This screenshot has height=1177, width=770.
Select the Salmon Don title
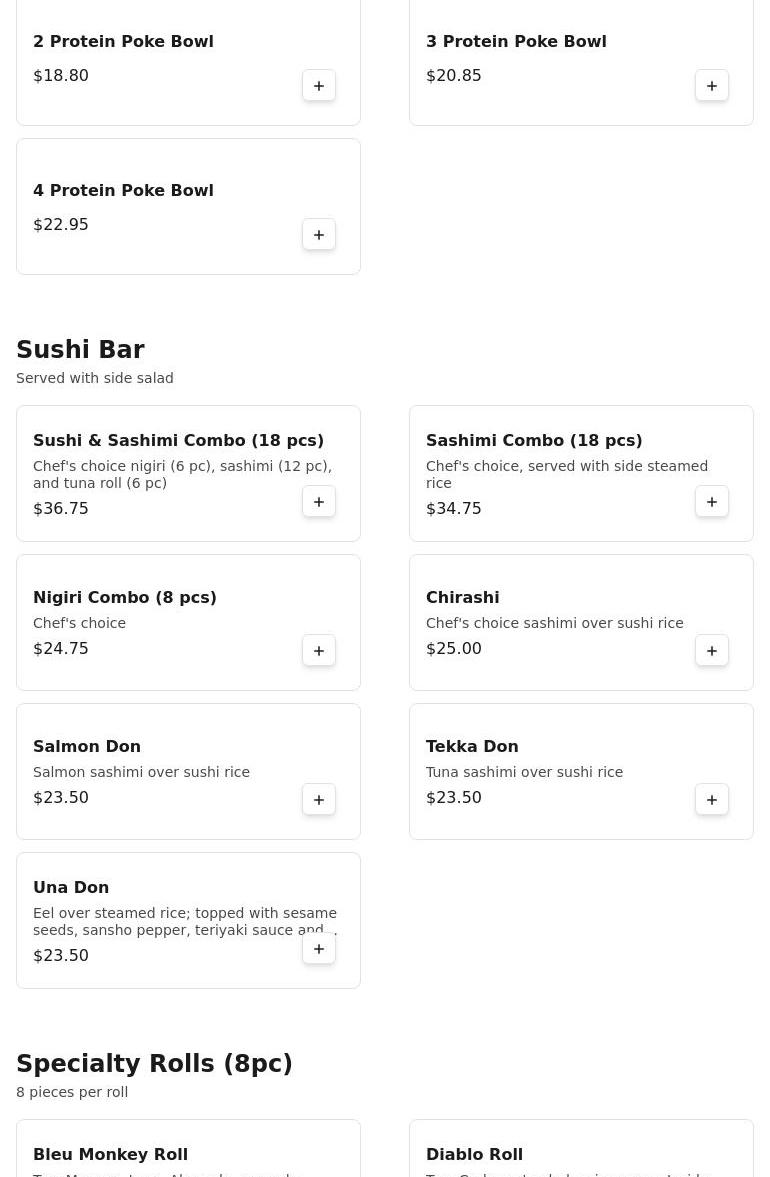point(87,747)
